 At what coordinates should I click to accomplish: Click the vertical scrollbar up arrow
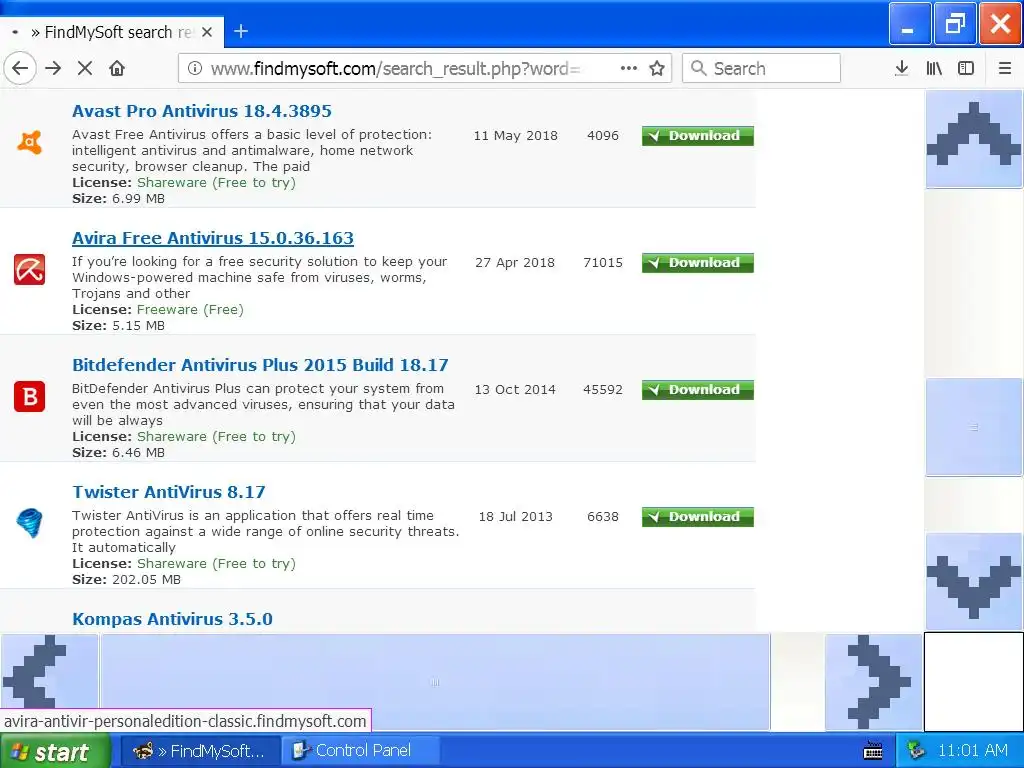point(974,139)
